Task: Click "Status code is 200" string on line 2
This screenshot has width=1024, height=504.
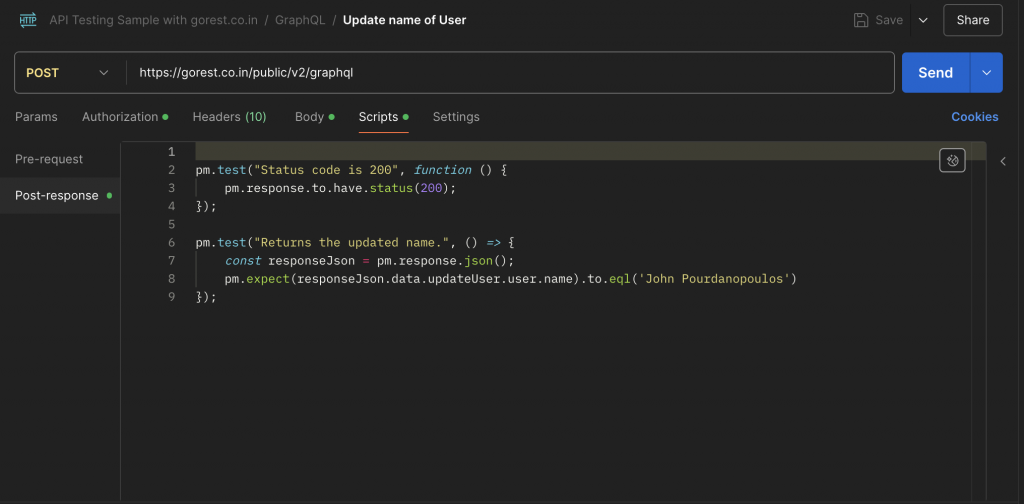Action: [327, 170]
